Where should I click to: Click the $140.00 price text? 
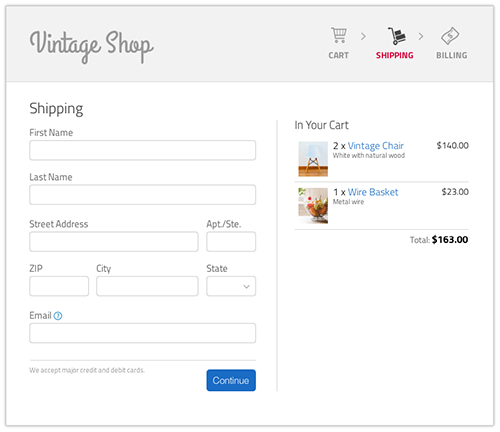[x=453, y=145]
